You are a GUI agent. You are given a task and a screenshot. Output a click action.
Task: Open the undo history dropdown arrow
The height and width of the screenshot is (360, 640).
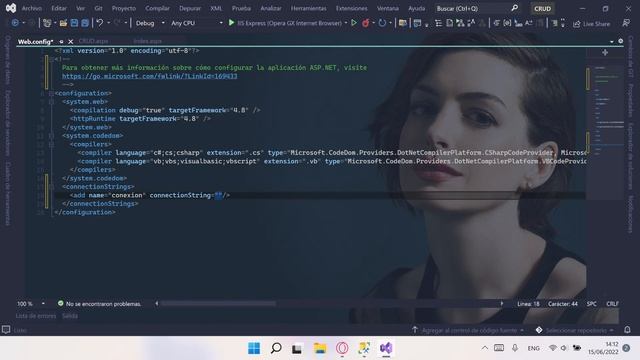click(x=109, y=23)
